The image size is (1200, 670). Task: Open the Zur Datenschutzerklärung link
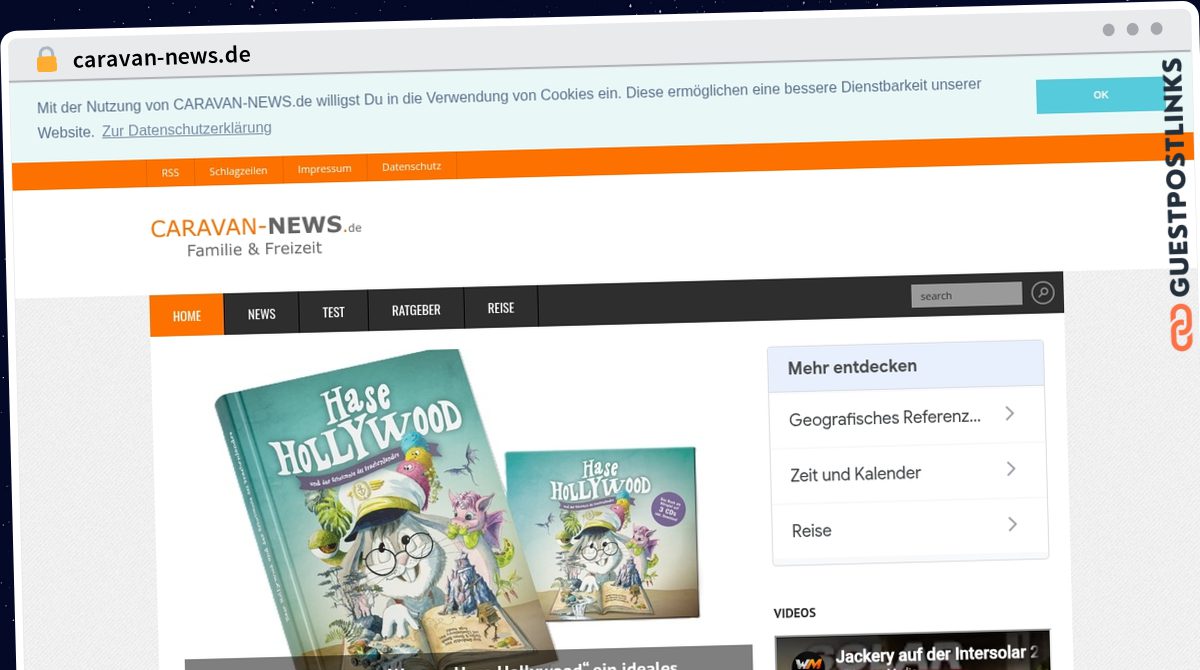[186, 129]
